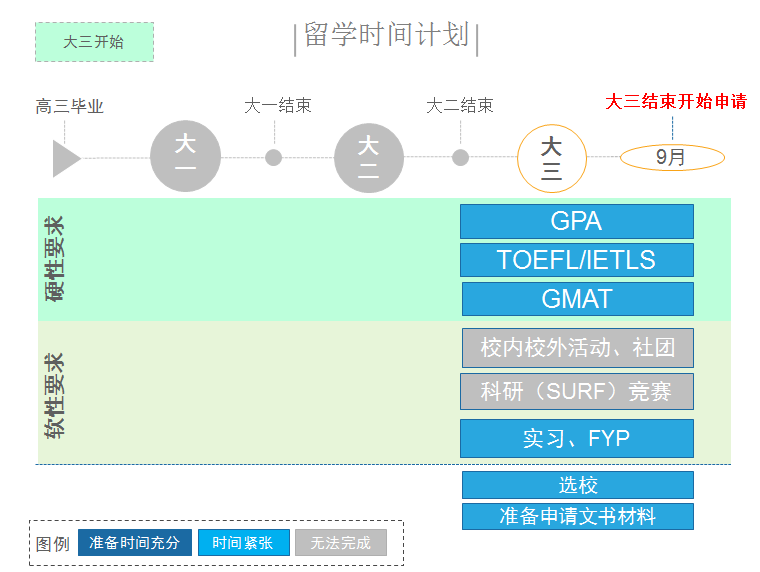Viewport: 760px width, 572px height.
Task: Select the 实习、FYP bar
Action: pos(577,438)
